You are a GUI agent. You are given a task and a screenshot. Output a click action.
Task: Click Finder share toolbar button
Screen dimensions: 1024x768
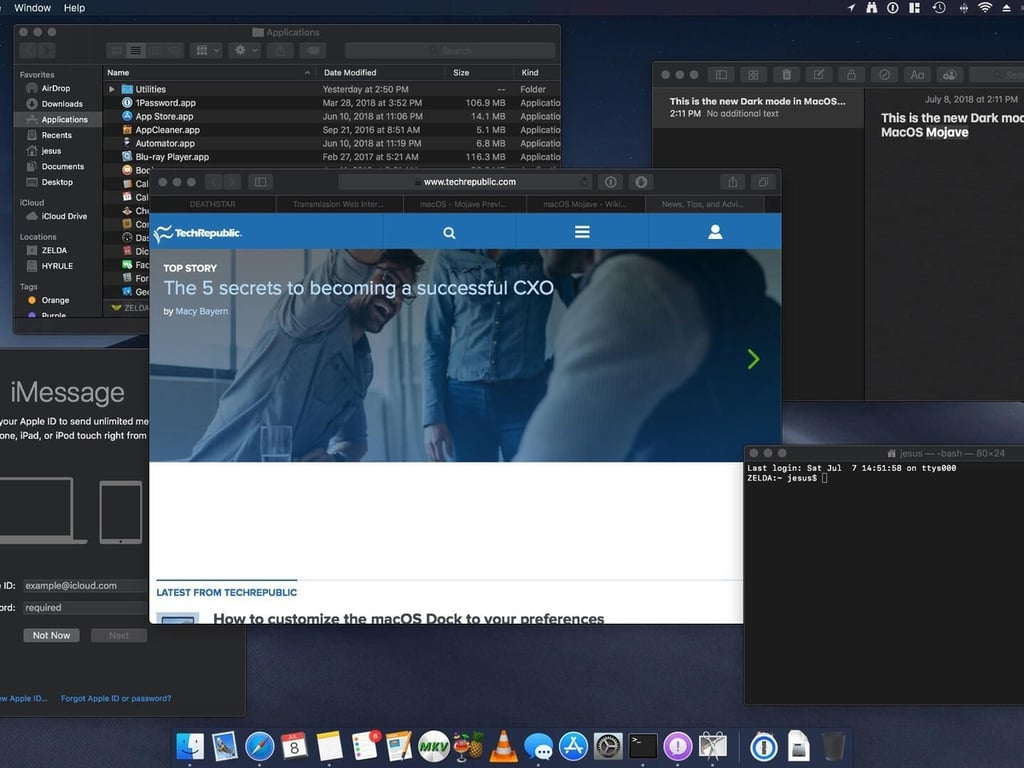[x=280, y=50]
